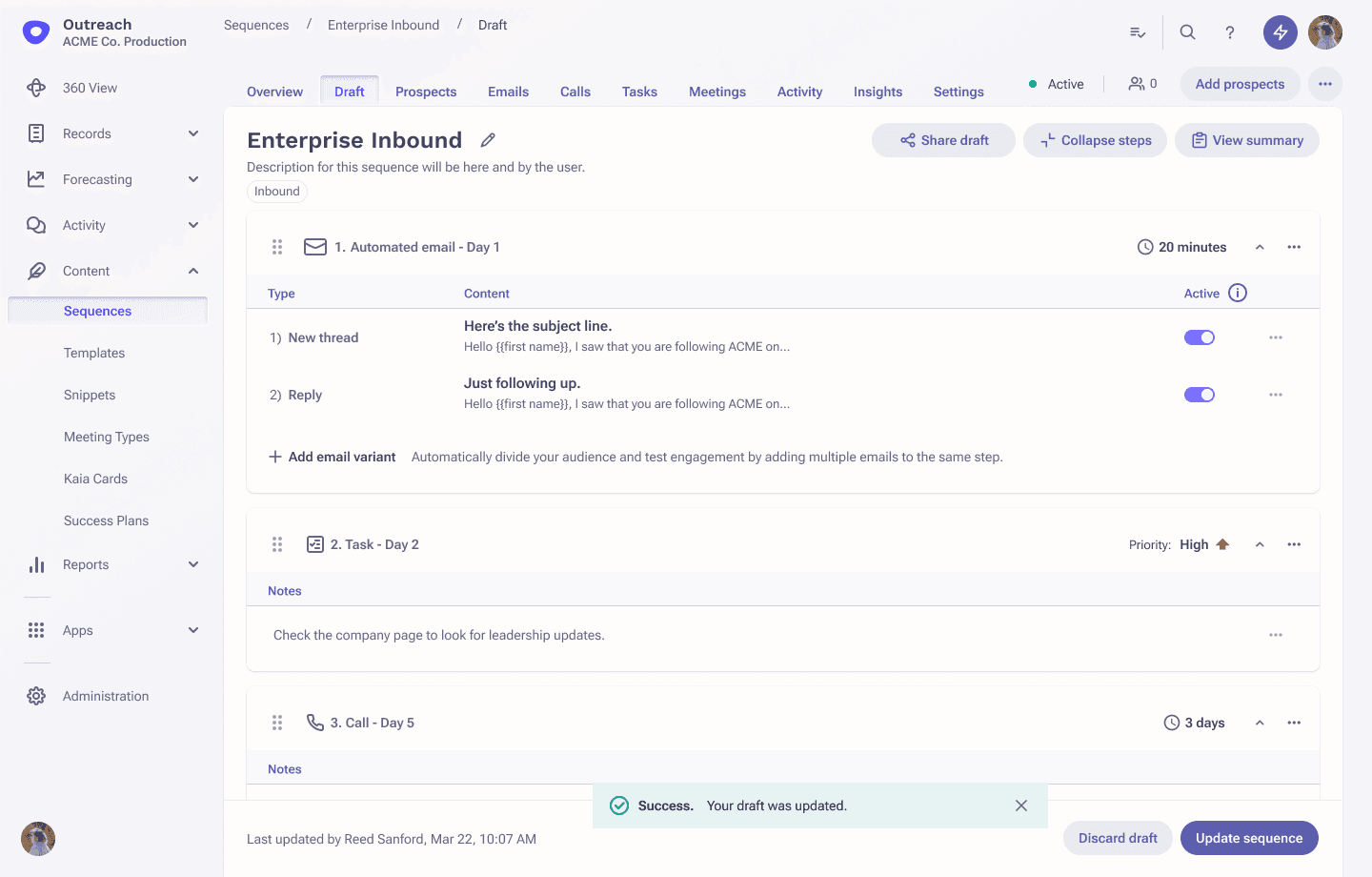Open the 360 View sidebar item
The height and width of the screenshot is (877, 1372).
point(90,88)
